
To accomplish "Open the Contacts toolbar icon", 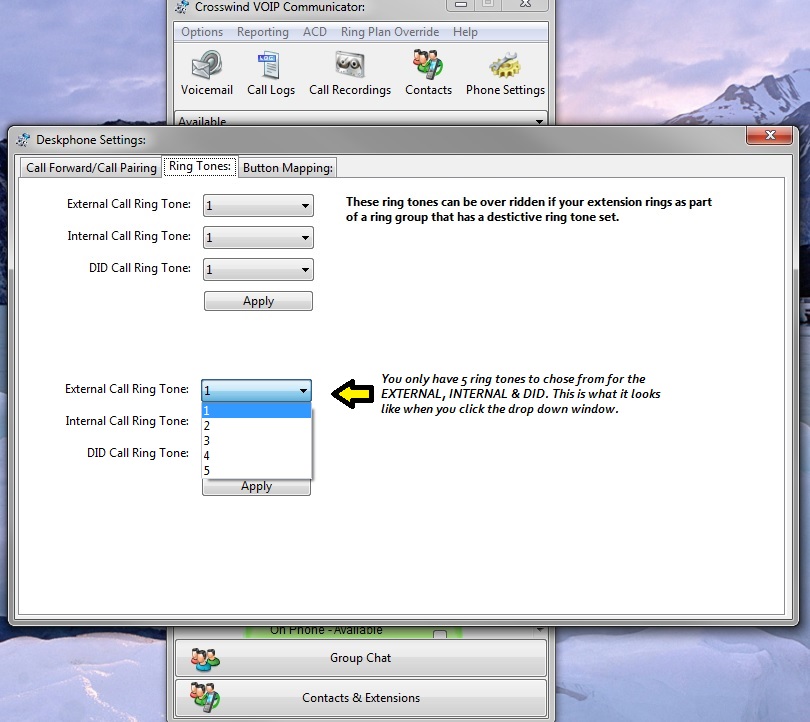I will [428, 67].
